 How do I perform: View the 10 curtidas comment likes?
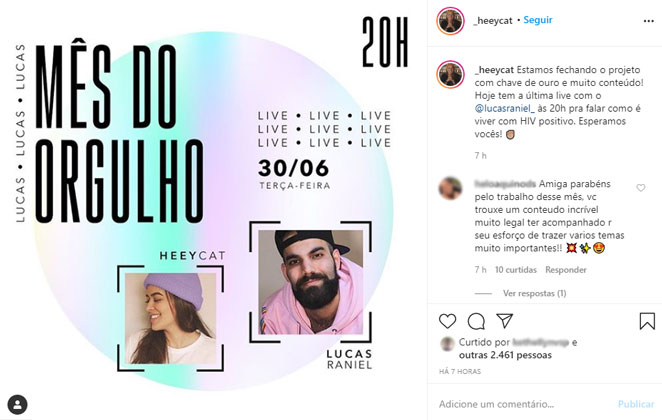(x=515, y=269)
